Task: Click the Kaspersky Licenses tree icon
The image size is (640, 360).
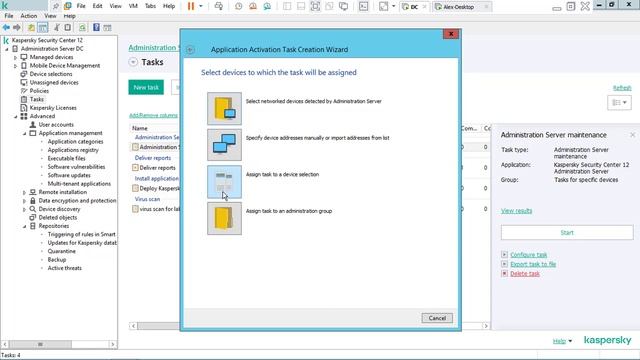Action: point(24,108)
